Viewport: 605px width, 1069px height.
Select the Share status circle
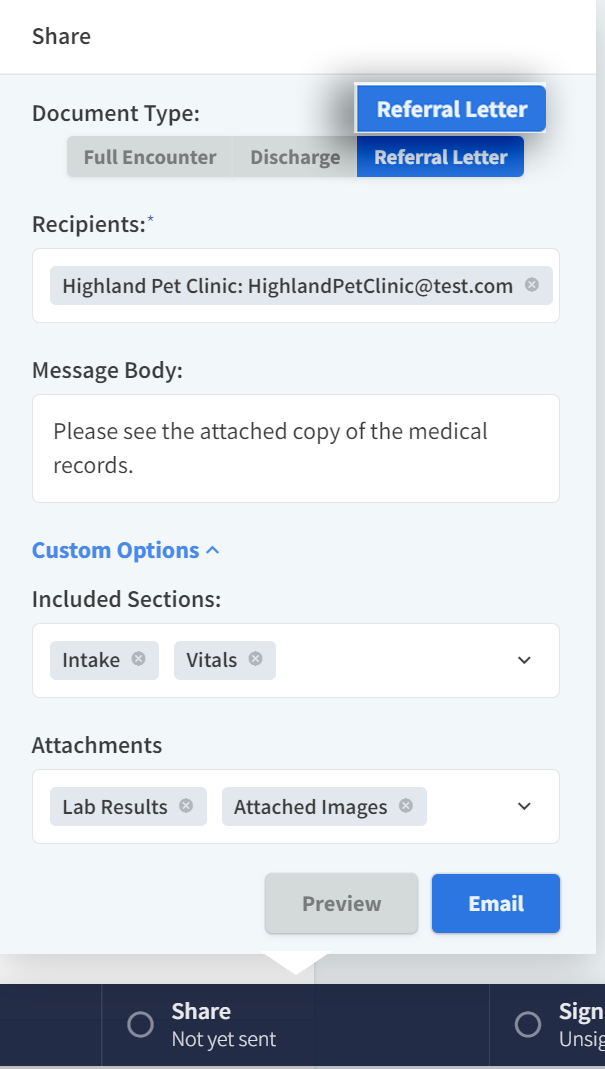141,1024
